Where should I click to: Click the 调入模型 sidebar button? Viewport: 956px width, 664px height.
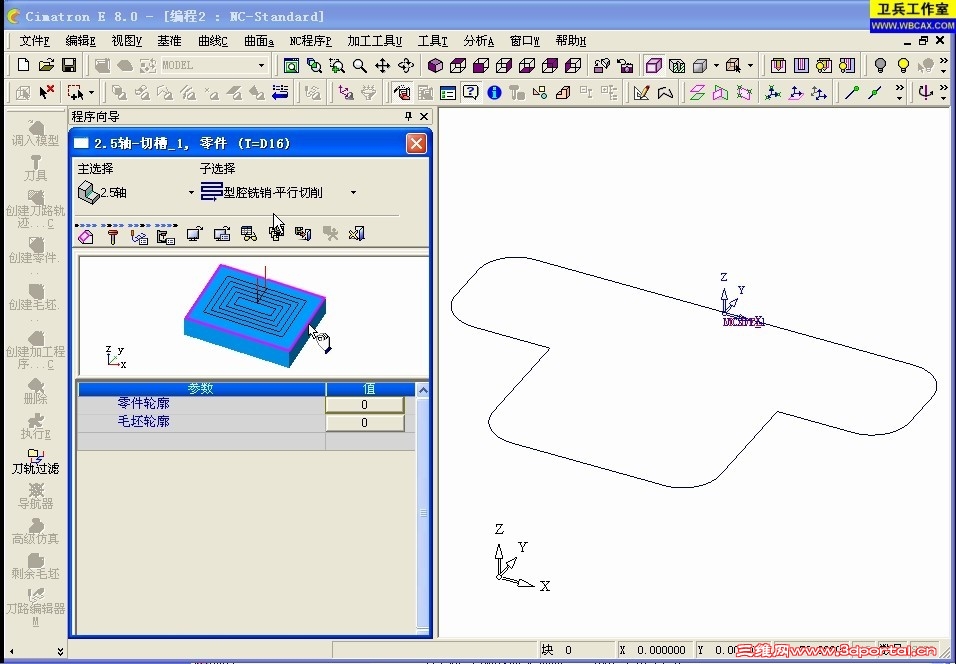35,134
